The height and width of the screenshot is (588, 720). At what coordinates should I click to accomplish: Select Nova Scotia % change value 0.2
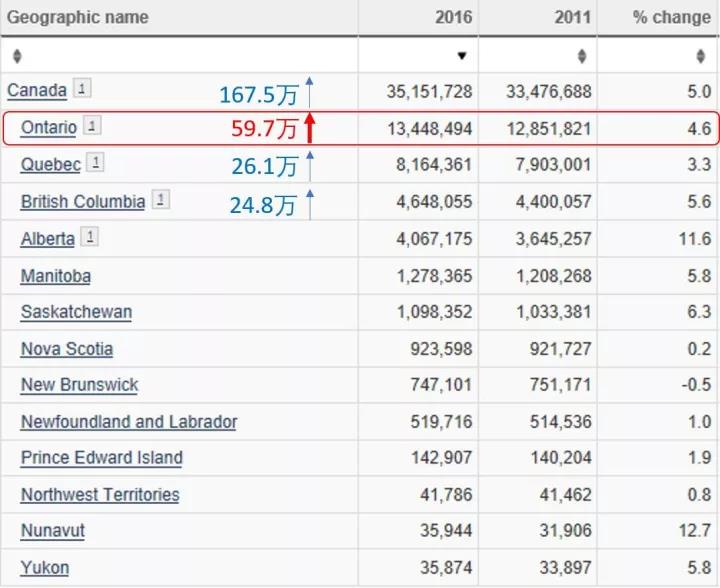(x=699, y=349)
